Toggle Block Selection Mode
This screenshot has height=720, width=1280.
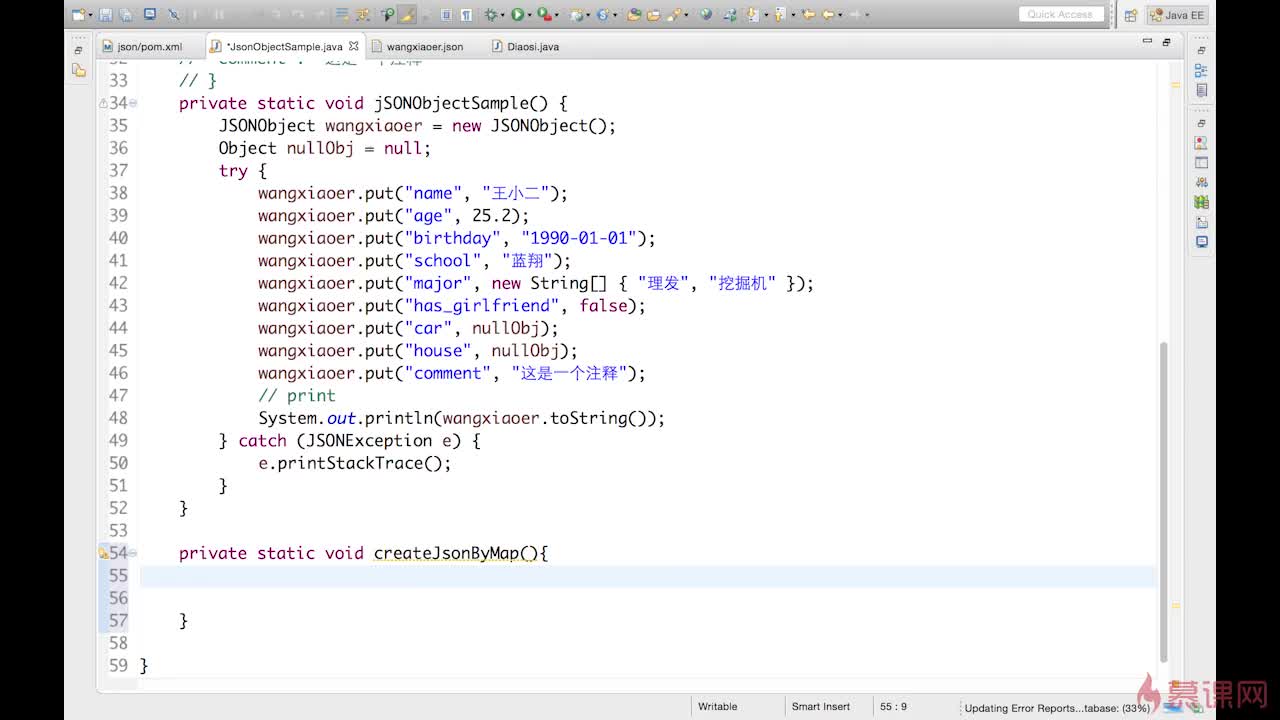click(x=446, y=15)
